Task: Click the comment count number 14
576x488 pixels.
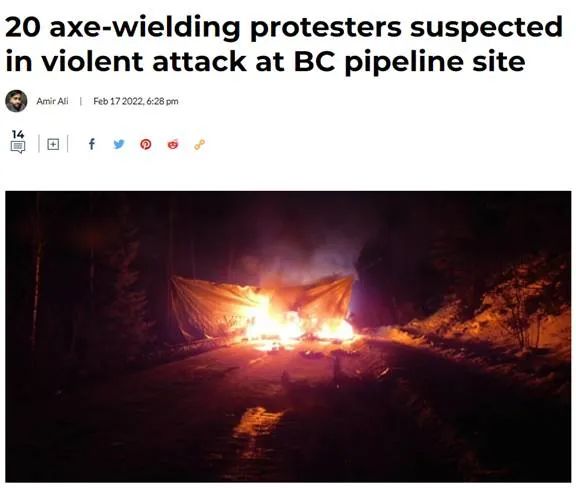Action: tap(18, 134)
